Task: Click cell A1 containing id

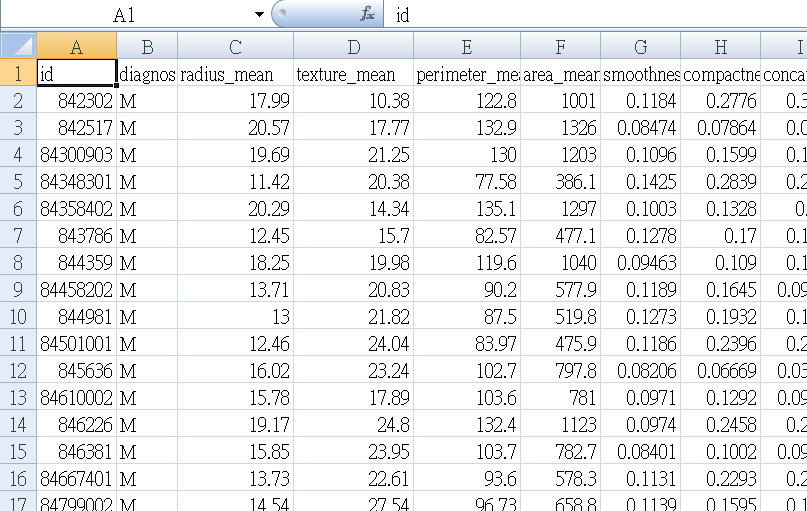Action: point(77,74)
